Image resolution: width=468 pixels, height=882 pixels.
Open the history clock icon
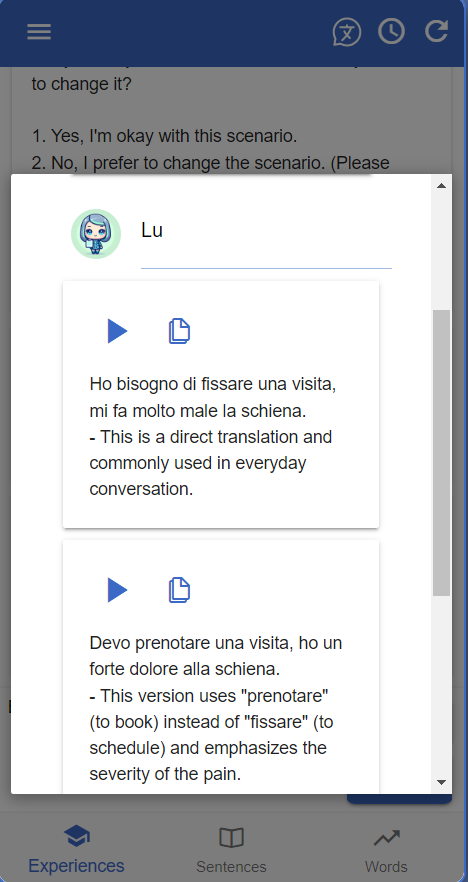[x=392, y=32]
